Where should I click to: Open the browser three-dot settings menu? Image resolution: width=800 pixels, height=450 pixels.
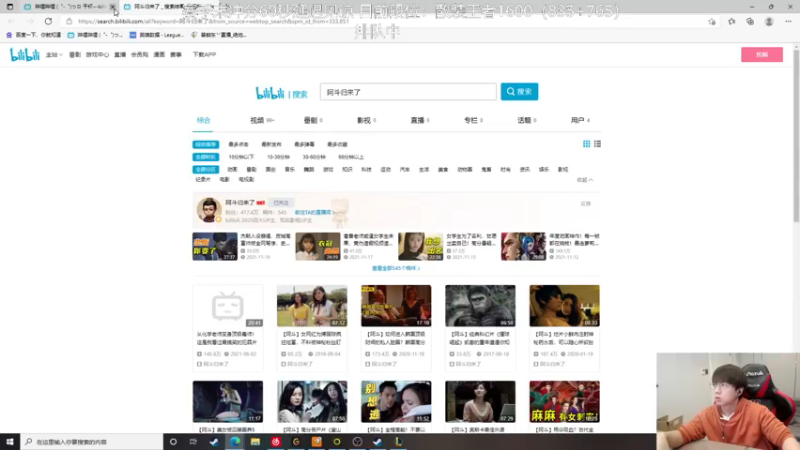coord(788,21)
